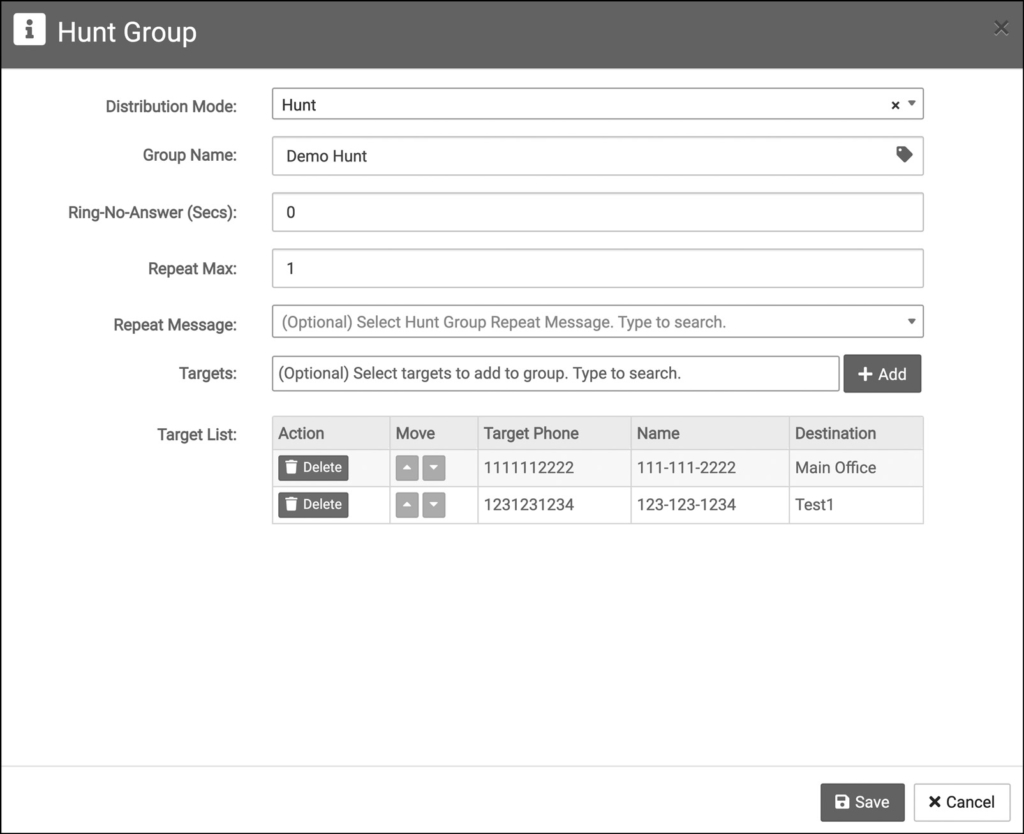This screenshot has width=1024, height=834.
Task: Edit the Repeat Max value
Action: (x=597, y=268)
